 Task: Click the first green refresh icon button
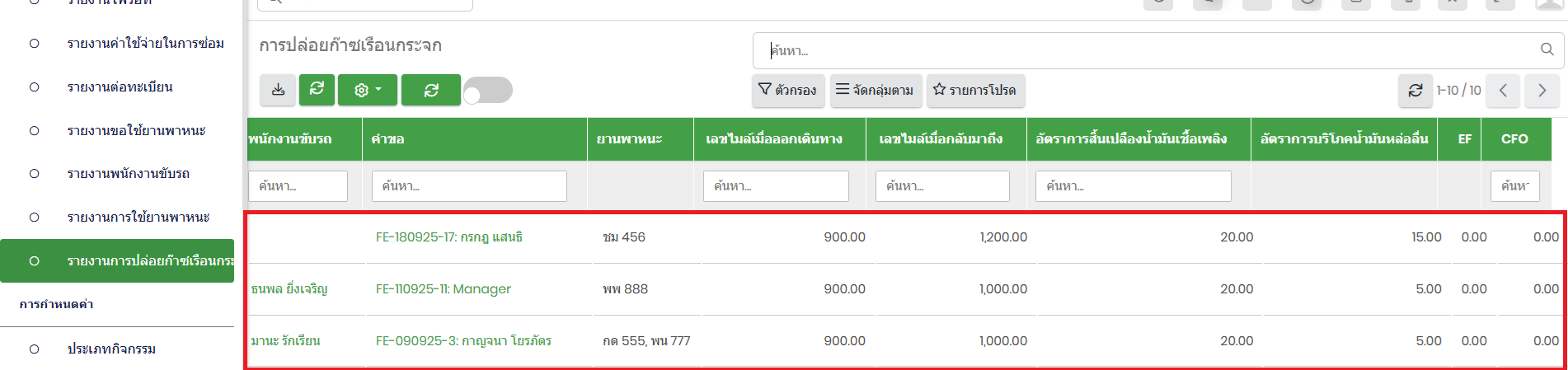(x=317, y=90)
